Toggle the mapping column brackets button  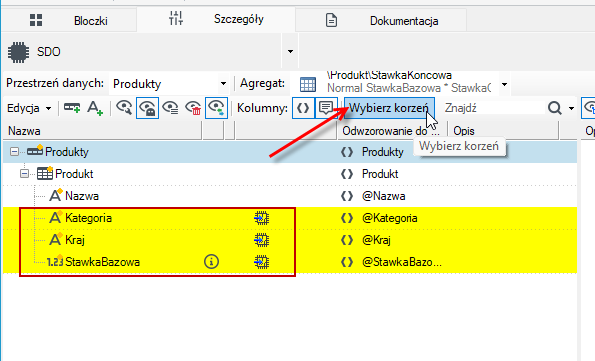point(303,108)
